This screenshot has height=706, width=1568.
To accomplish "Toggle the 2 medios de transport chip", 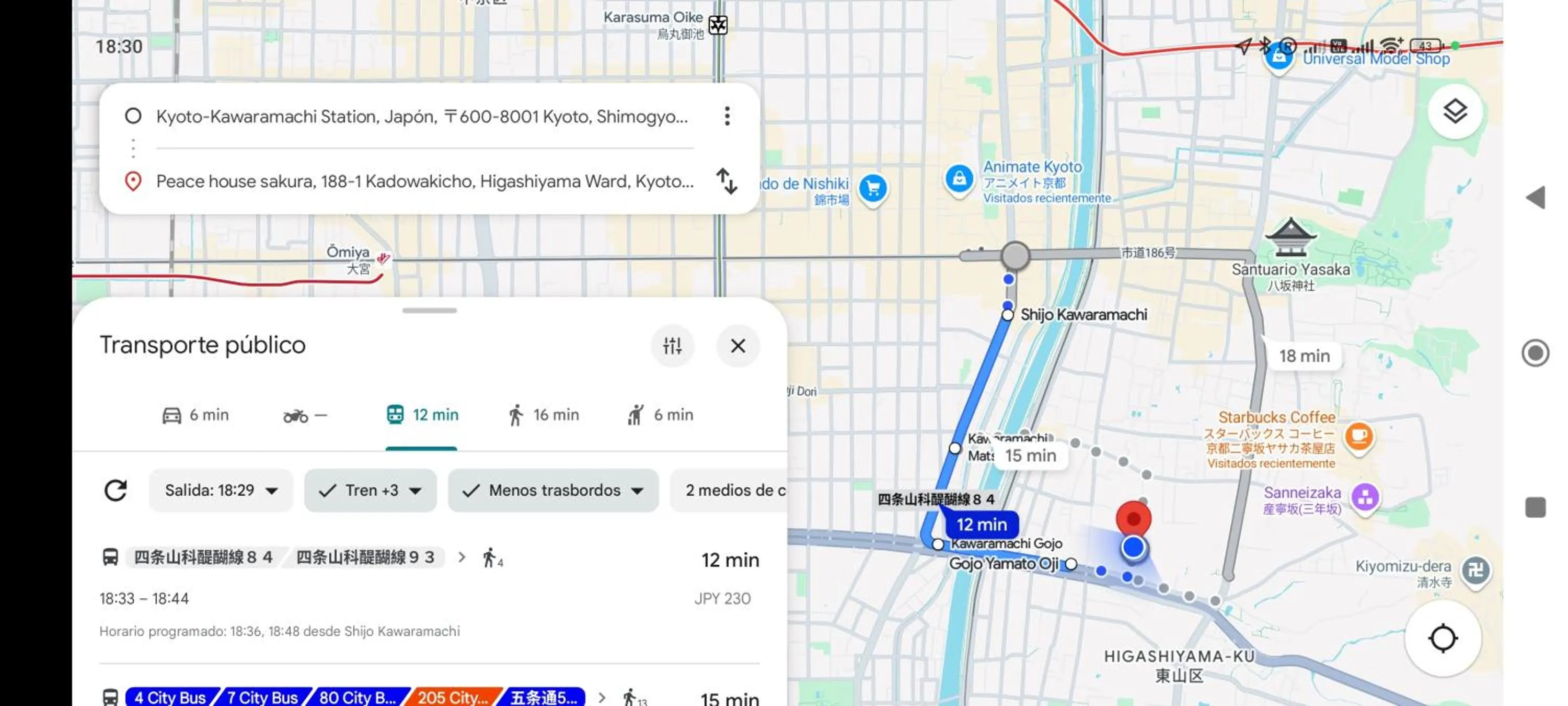I will click(x=728, y=489).
